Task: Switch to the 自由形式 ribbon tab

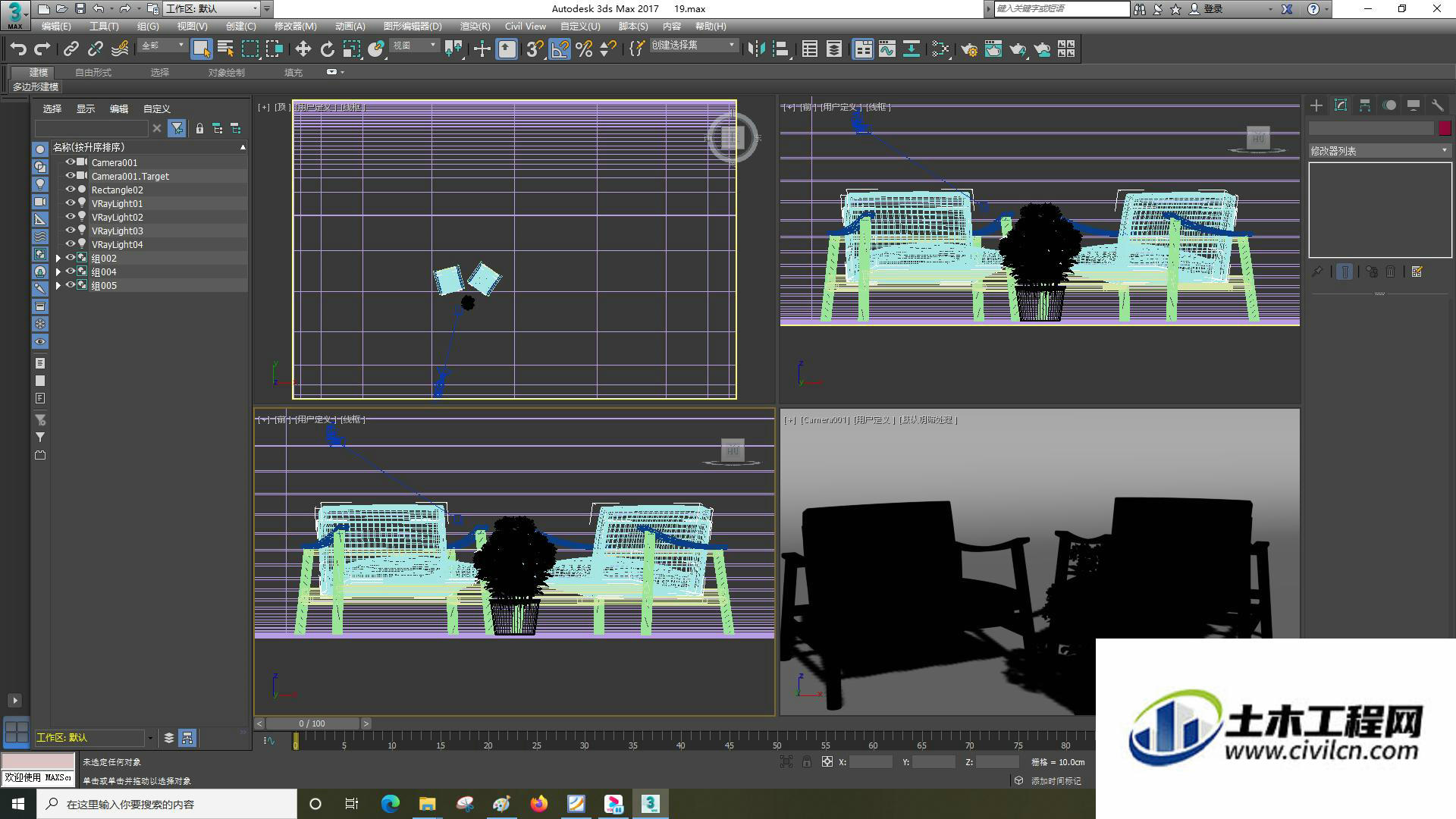Action: tap(93, 73)
